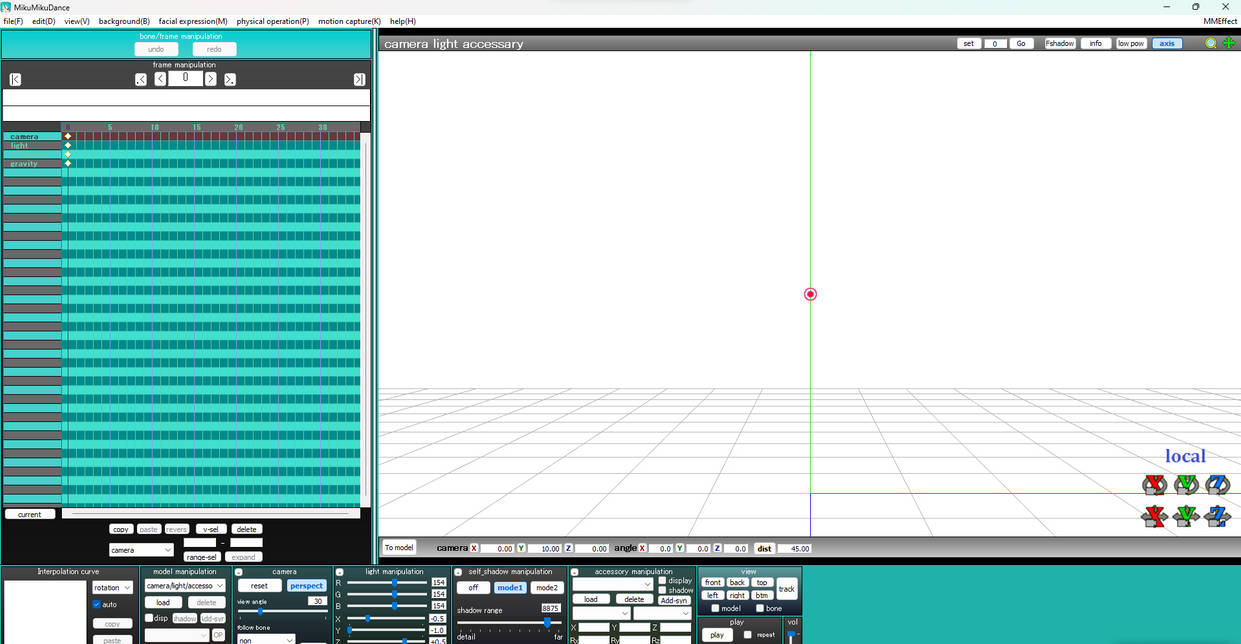The image size is (1241, 644).
Task: Go to previous keyframe arrow button
Action: pos(141,80)
